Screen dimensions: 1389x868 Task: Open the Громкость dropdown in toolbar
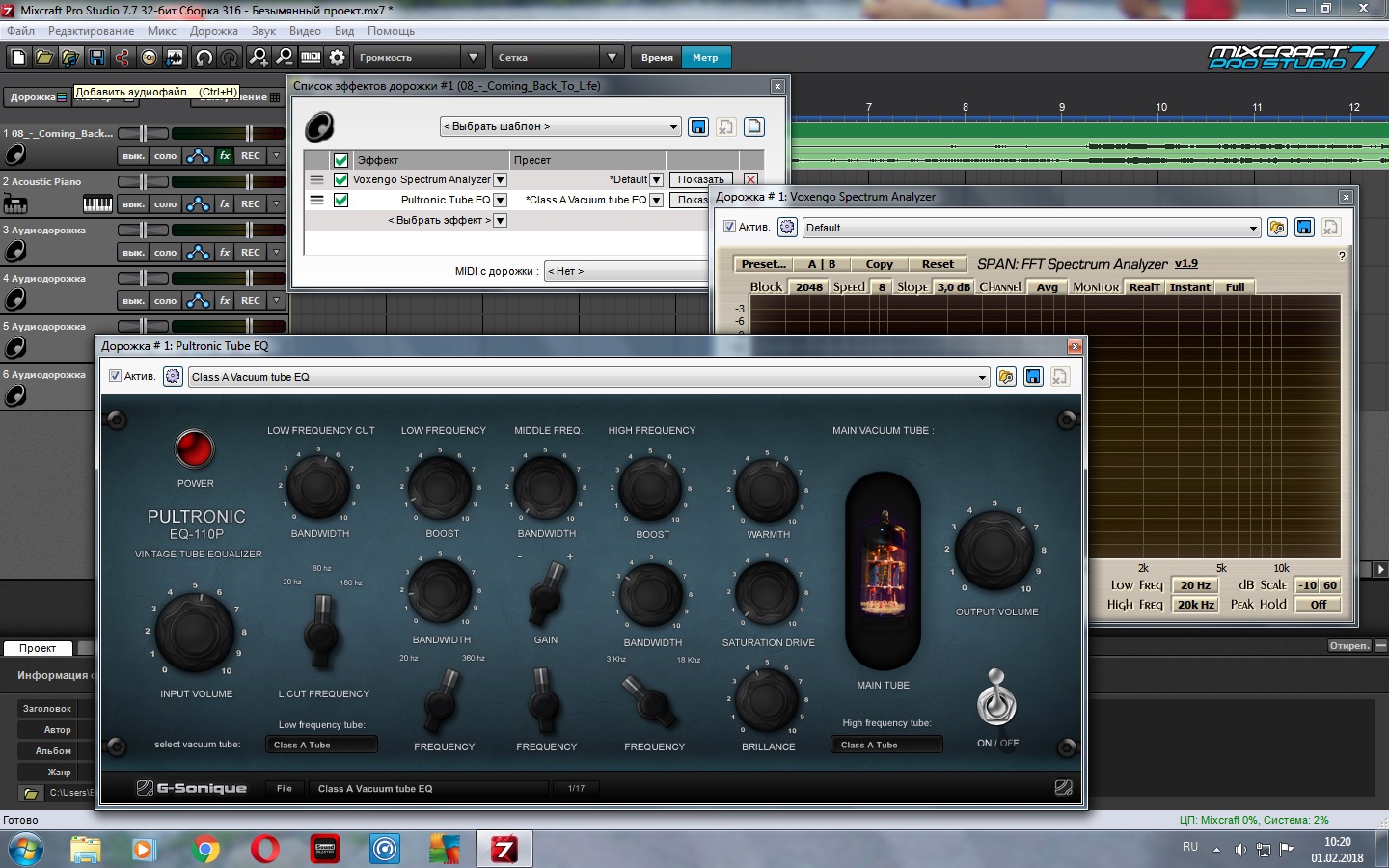coord(472,58)
